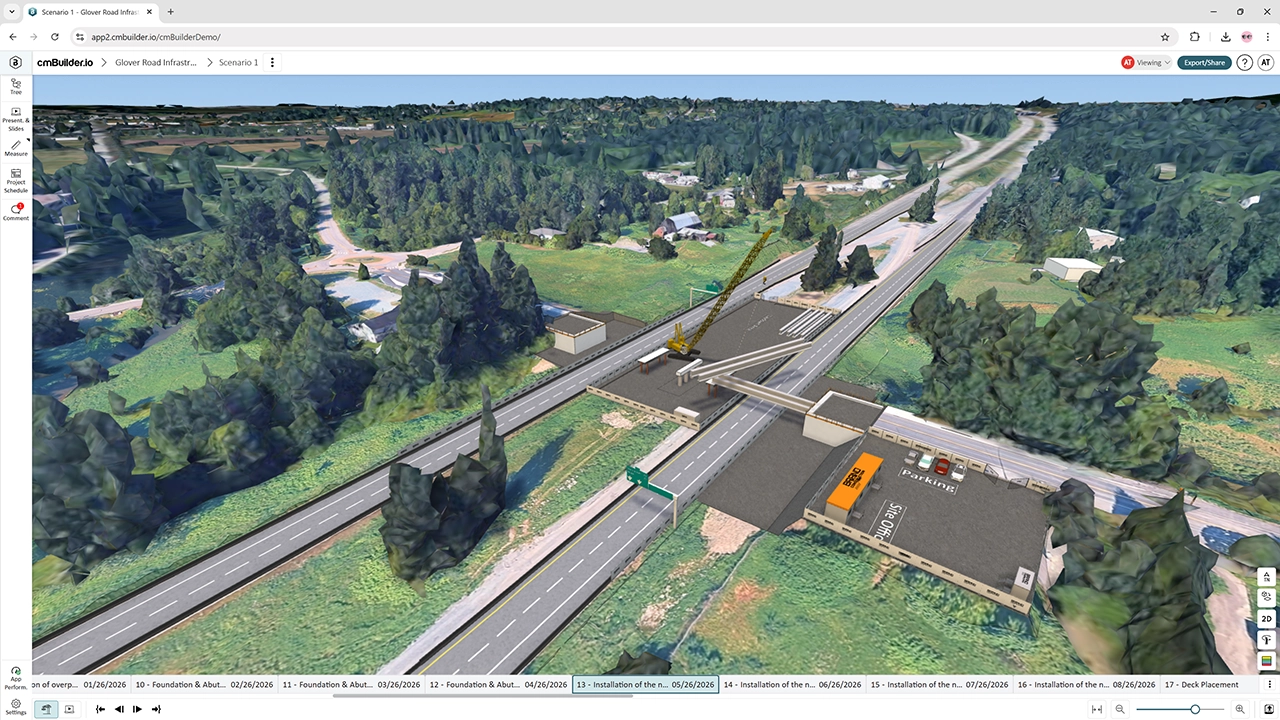Open the Viewing mode dropdown
This screenshot has width=1280, height=720.
pyautogui.click(x=1146, y=62)
